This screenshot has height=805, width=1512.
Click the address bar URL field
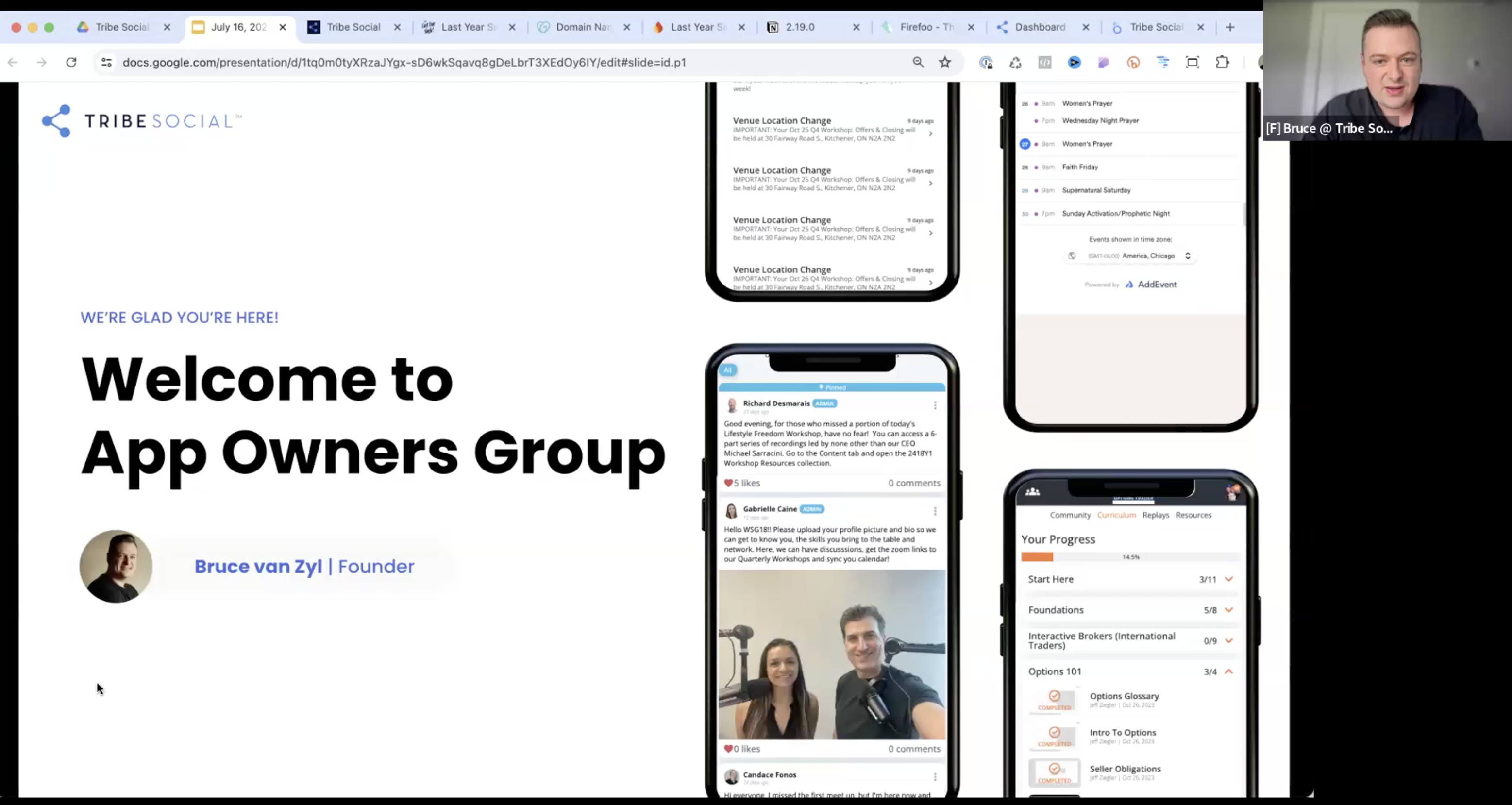(404, 62)
